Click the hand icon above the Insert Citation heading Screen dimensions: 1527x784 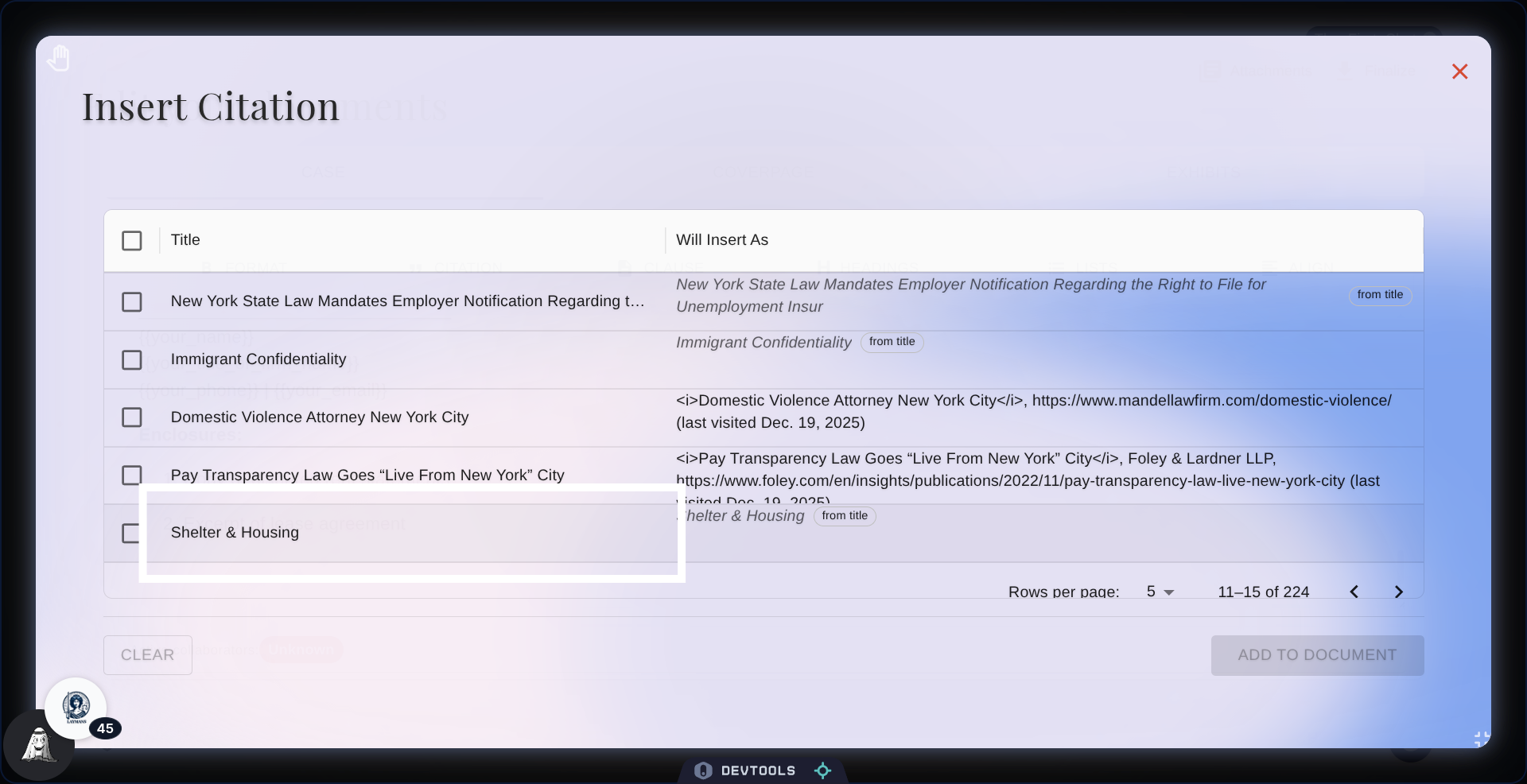point(58,58)
